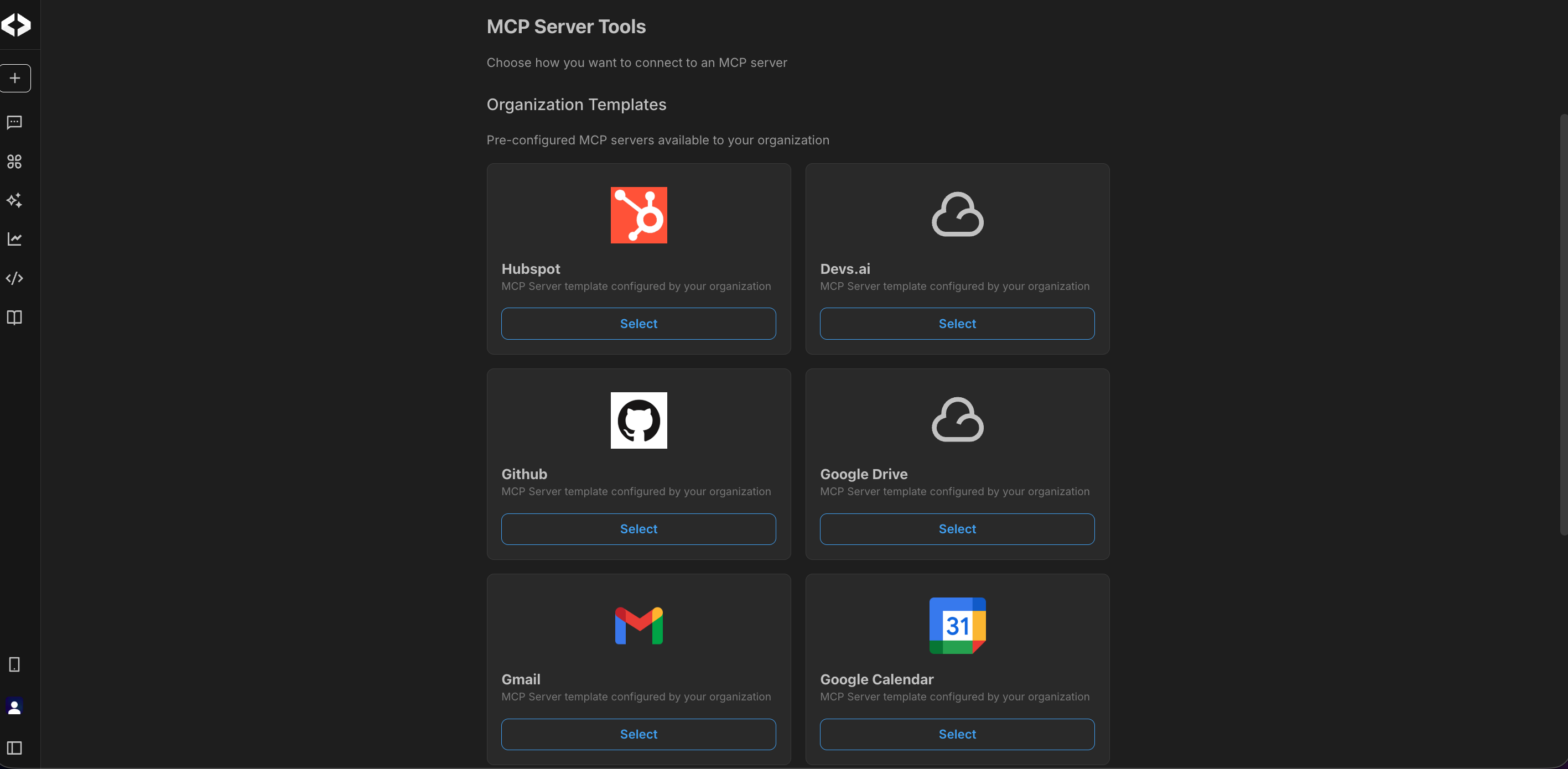Open the chat messages sidebar icon
1568x769 pixels.
(14, 123)
